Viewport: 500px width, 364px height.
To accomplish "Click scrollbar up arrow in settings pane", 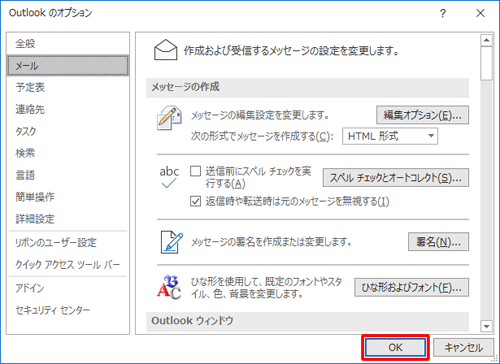I will point(487,40).
